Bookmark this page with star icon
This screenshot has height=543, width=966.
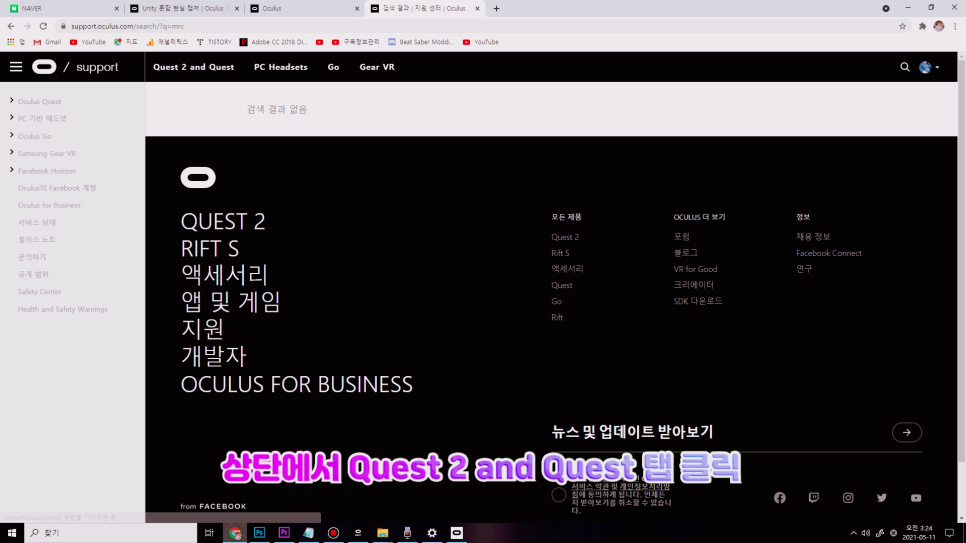coord(903,26)
